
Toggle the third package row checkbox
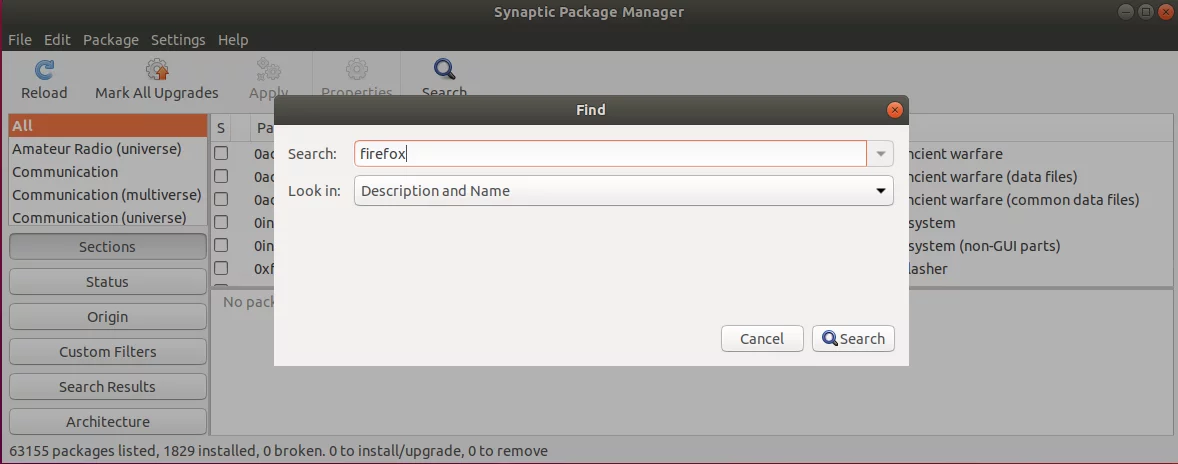click(x=221, y=200)
